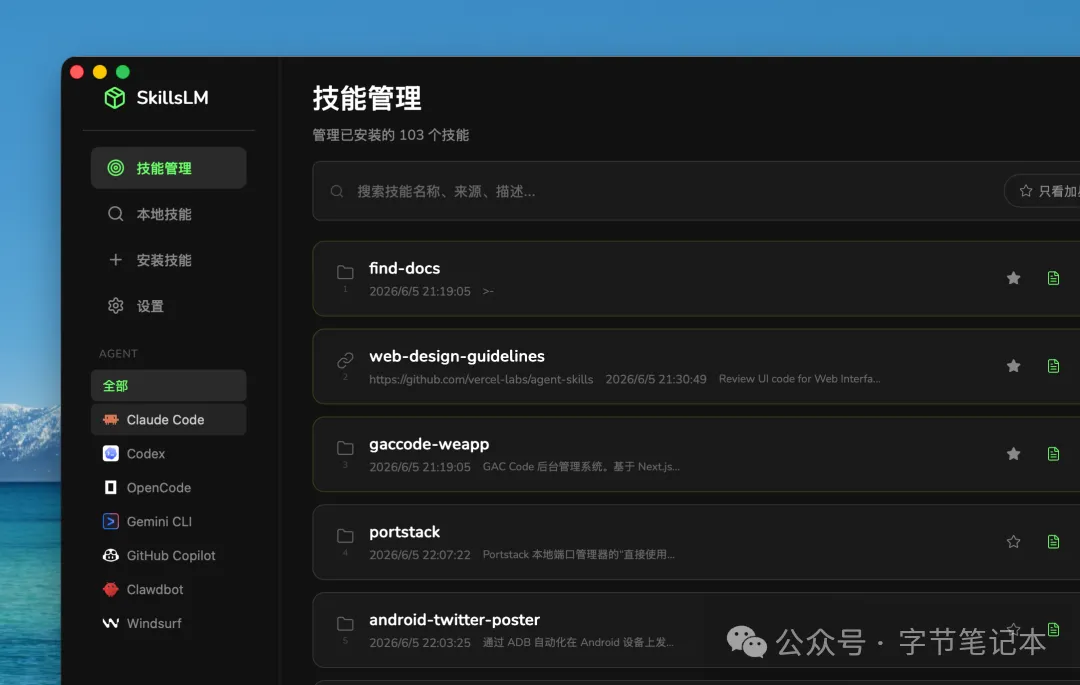
Task: Filter by GitHub Copilot agent
Action: (x=168, y=556)
